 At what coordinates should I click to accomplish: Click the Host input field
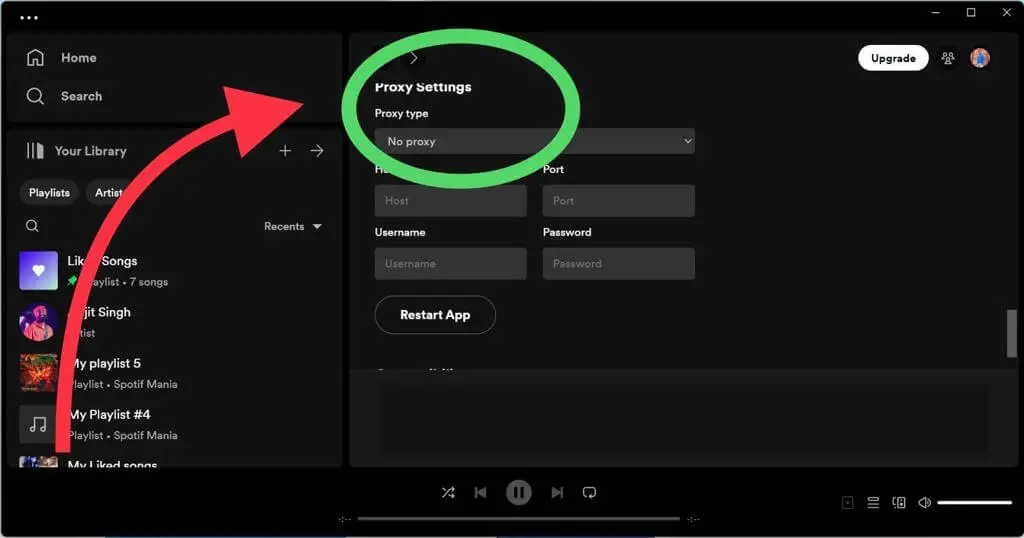pos(451,200)
